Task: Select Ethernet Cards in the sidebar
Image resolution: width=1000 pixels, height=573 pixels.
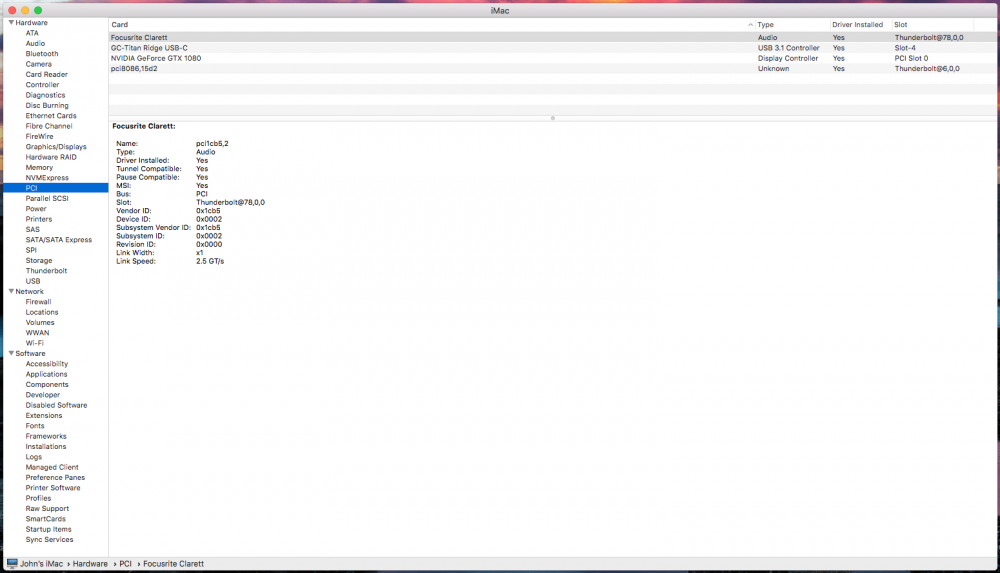Action: (50, 115)
